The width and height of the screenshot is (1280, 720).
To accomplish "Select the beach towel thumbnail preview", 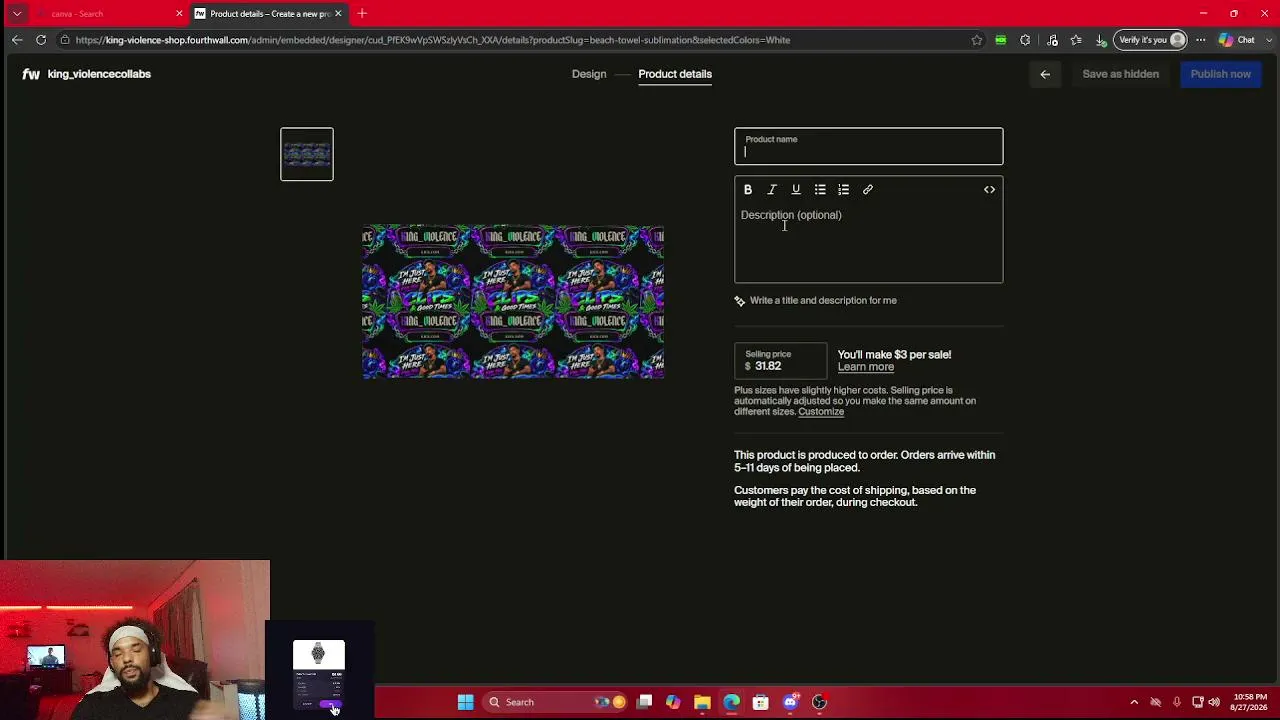I will (x=307, y=154).
